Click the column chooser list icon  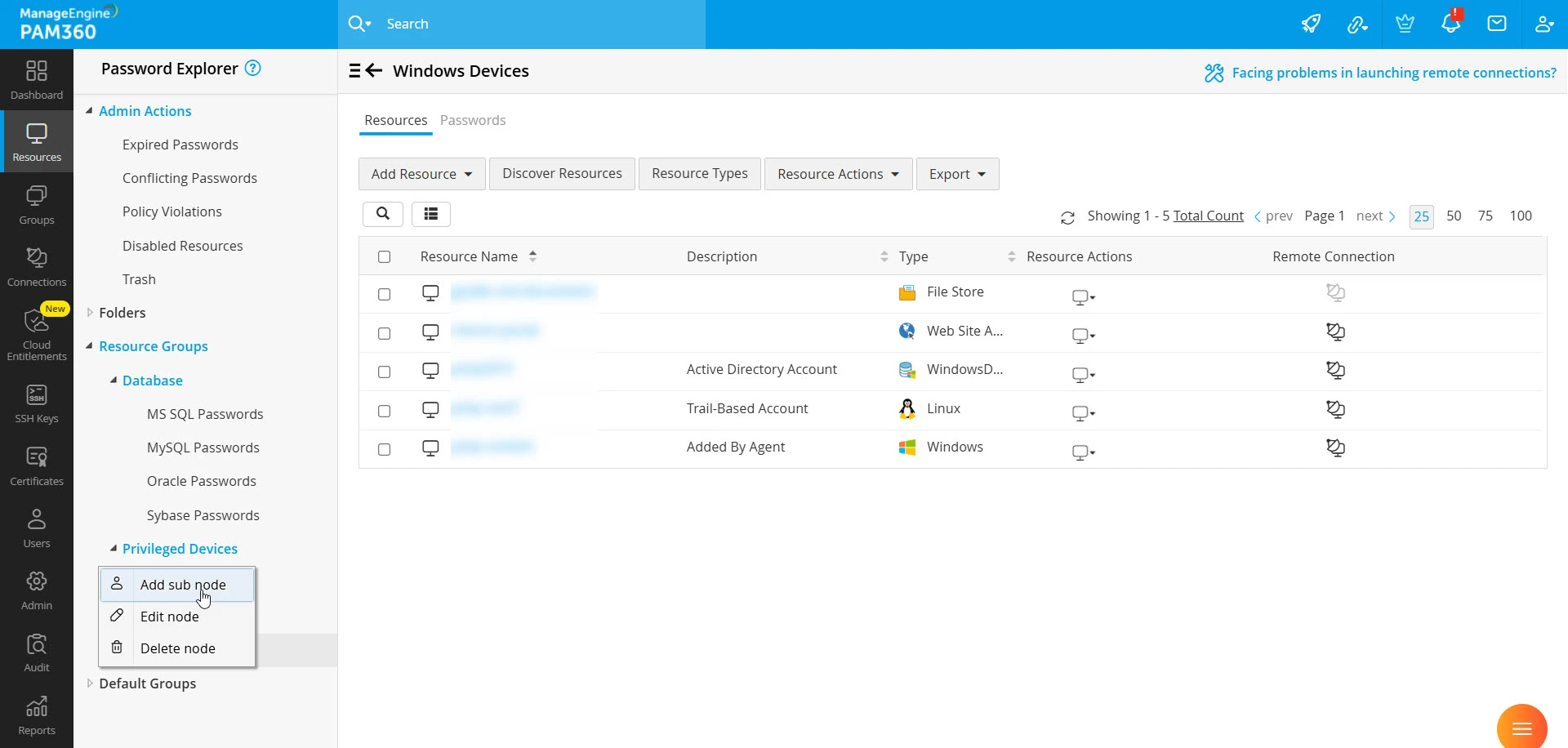(x=431, y=214)
